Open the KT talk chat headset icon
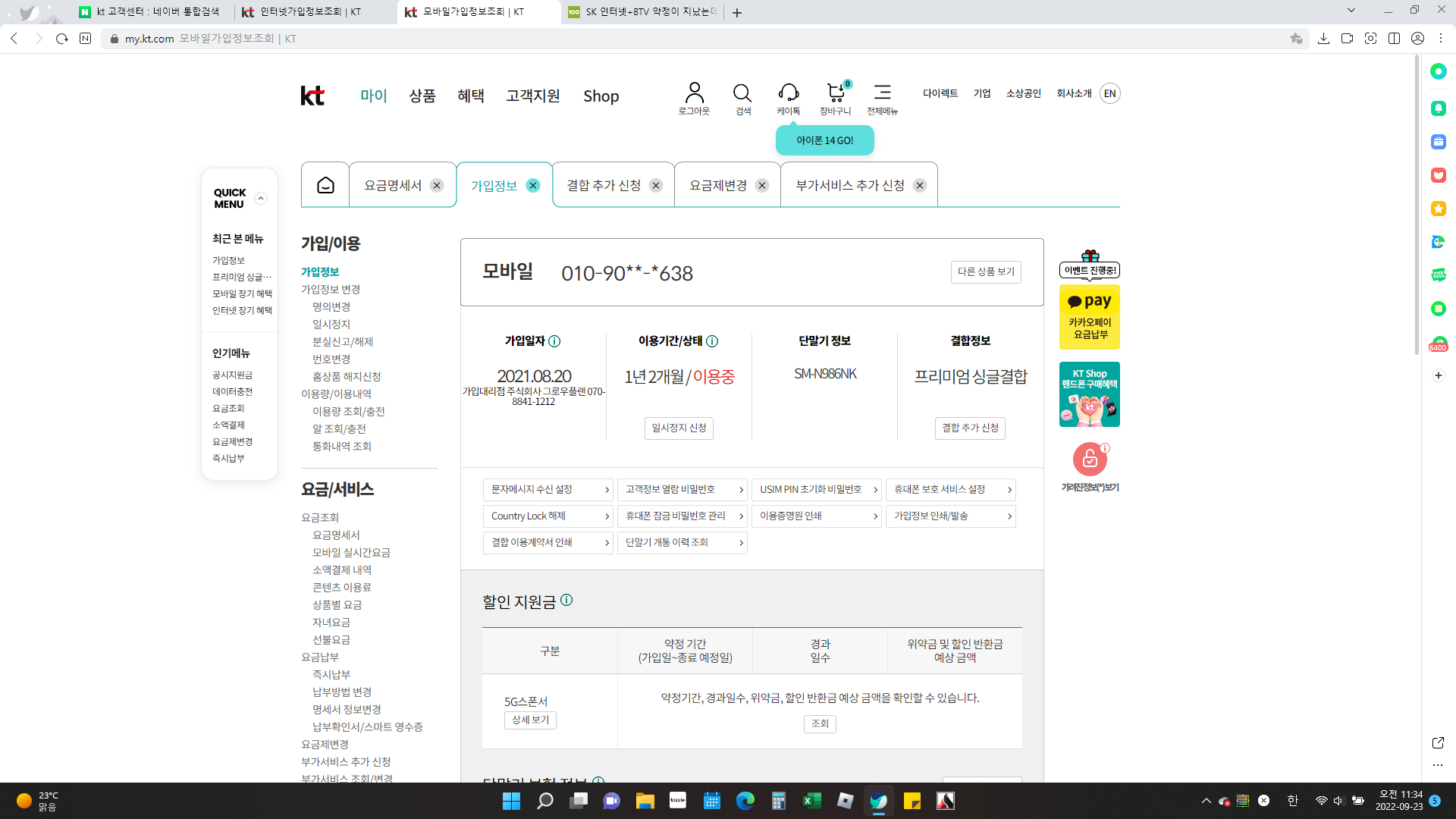Screen dimensions: 1456x819 788,93
